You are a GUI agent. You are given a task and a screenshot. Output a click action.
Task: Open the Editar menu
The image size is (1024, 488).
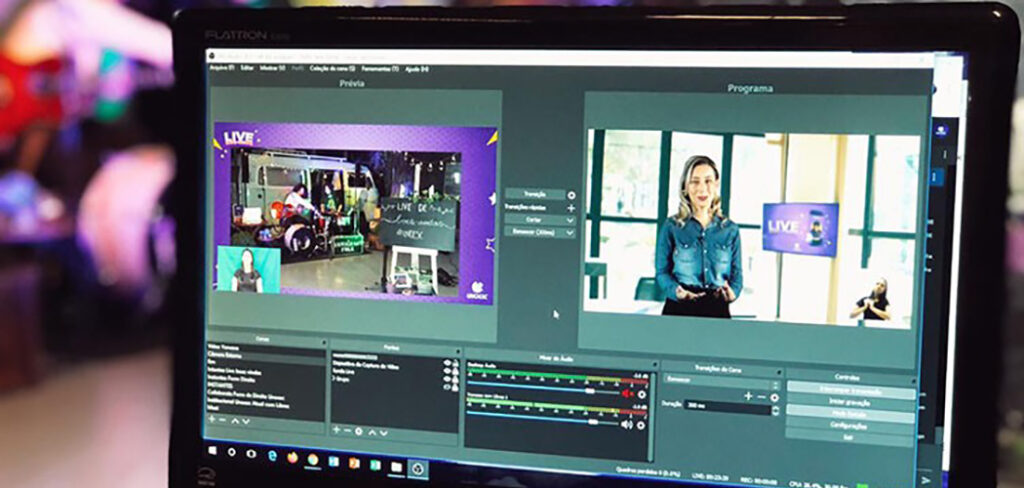pos(247,67)
